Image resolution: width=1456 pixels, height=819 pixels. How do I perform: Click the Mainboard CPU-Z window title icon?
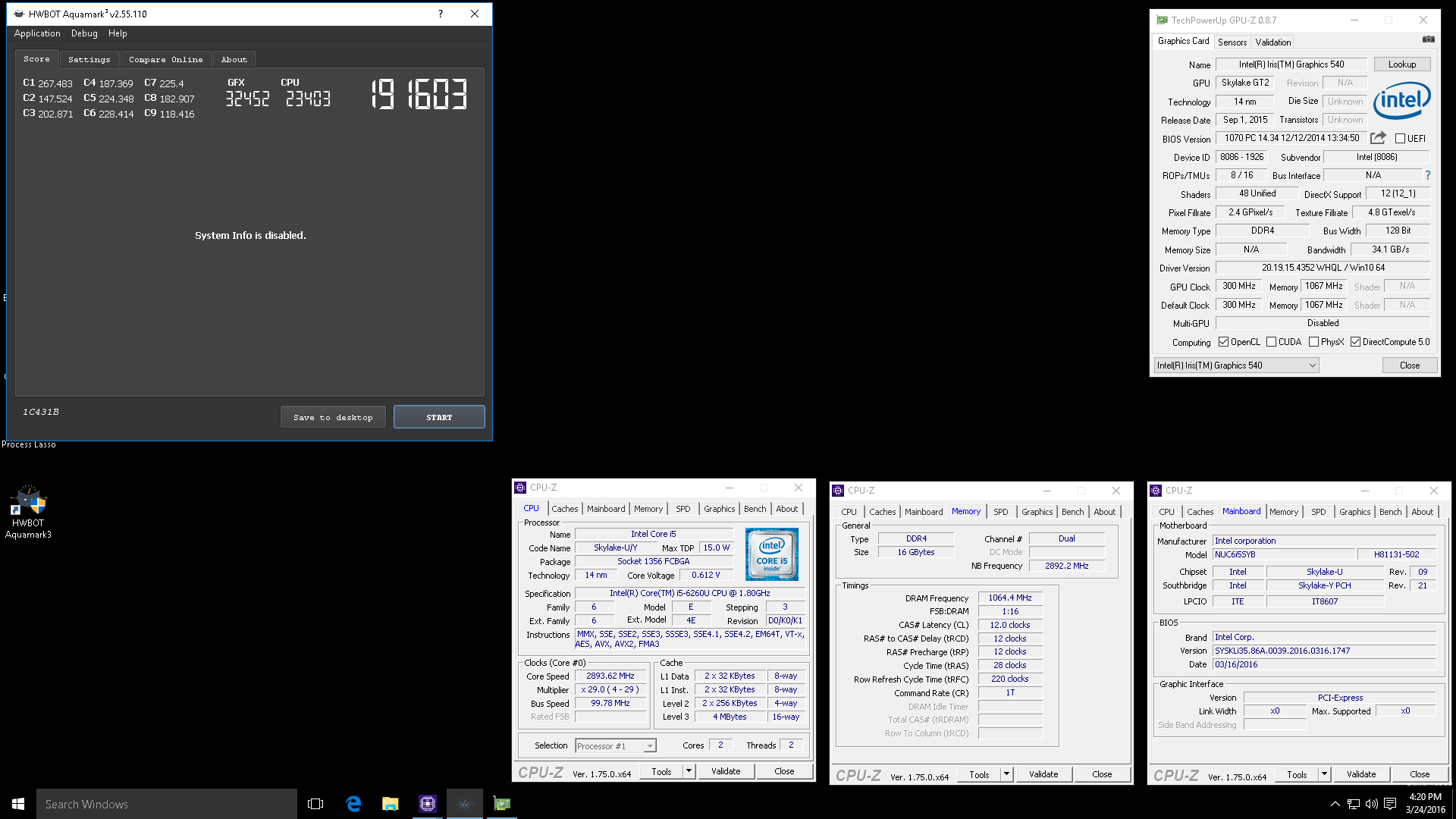coord(1156,491)
